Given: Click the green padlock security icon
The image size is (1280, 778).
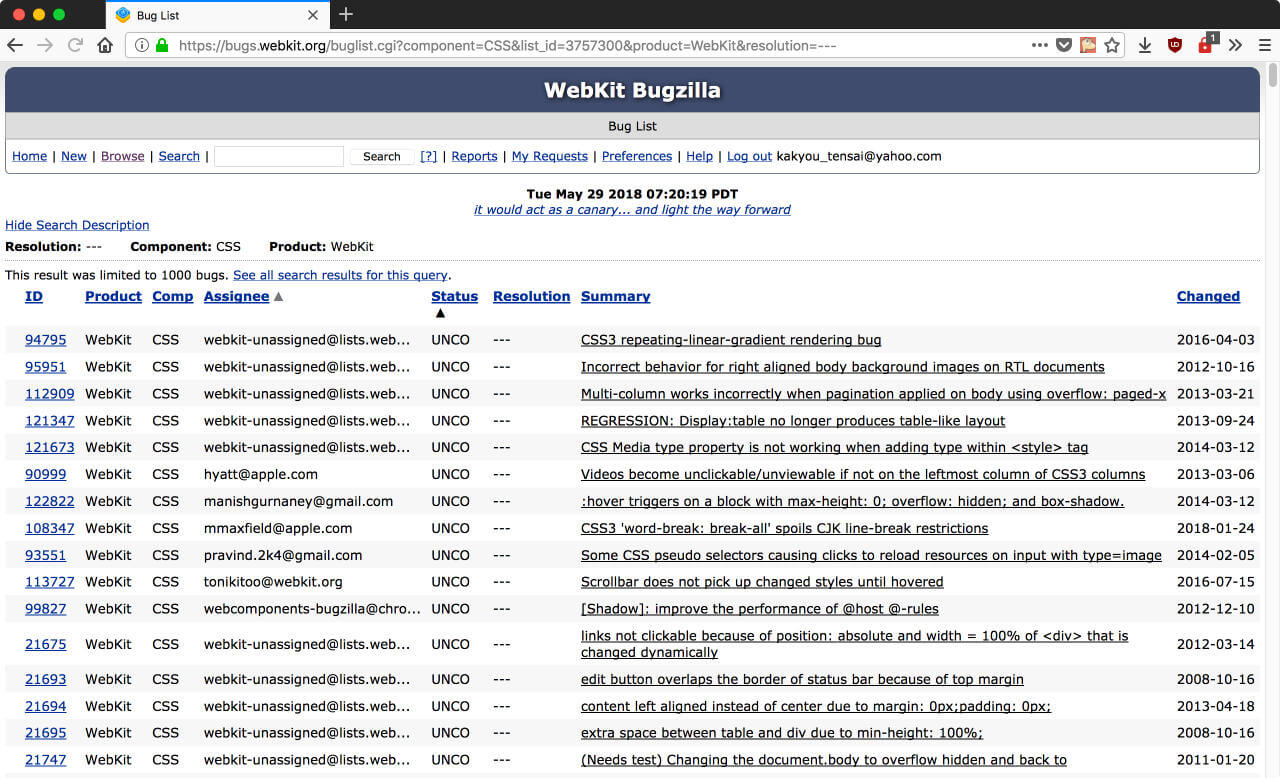Looking at the screenshot, I should (x=160, y=45).
